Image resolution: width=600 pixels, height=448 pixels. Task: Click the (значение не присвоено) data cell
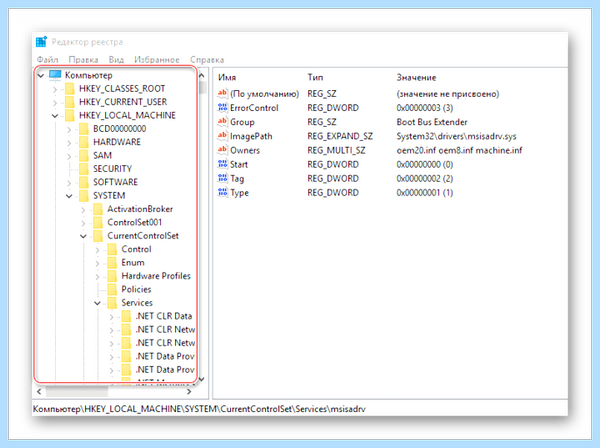(x=448, y=94)
